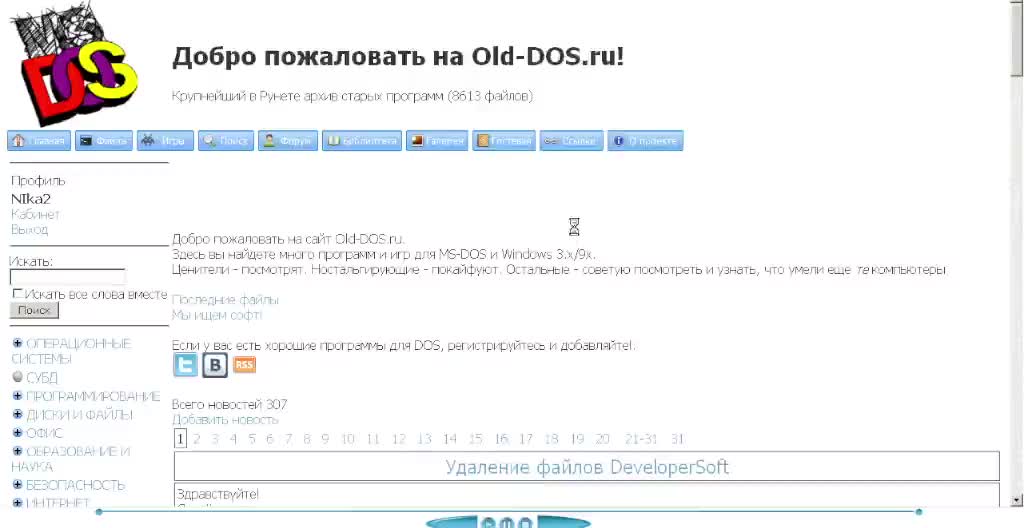This screenshot has width=1024, height=528.
Task: Click Добавить новость link
Action: [x=225, y=420]
